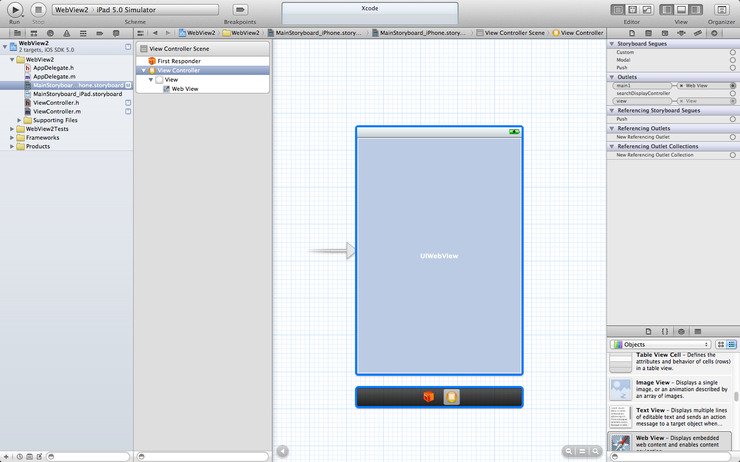Expand the Products folder

[12, 146]
